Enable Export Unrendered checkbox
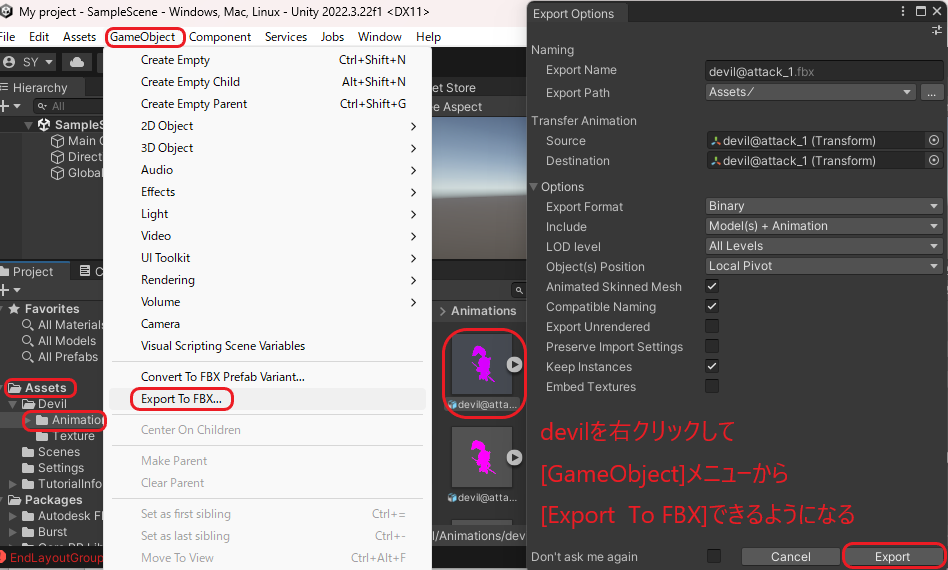948x570 pixels. [712, 326]
